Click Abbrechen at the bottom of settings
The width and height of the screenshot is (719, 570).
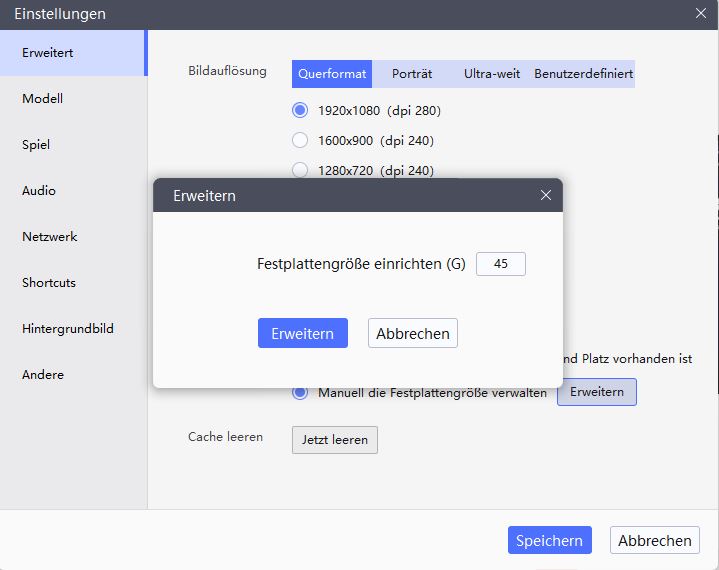tap(655, 540)
